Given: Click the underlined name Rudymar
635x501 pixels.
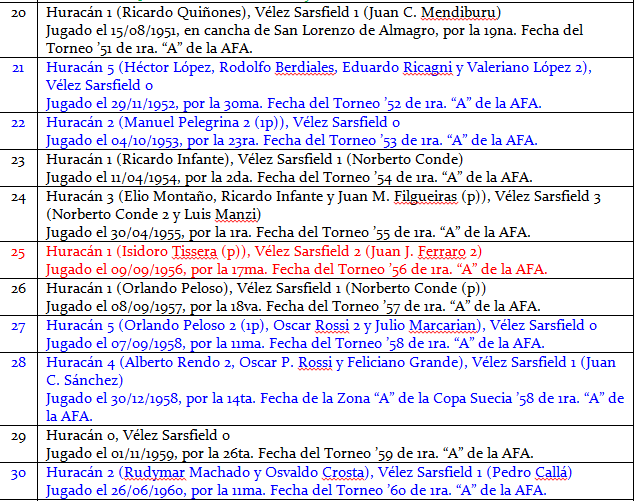Looking at the screenshot, I should [154, 473].
